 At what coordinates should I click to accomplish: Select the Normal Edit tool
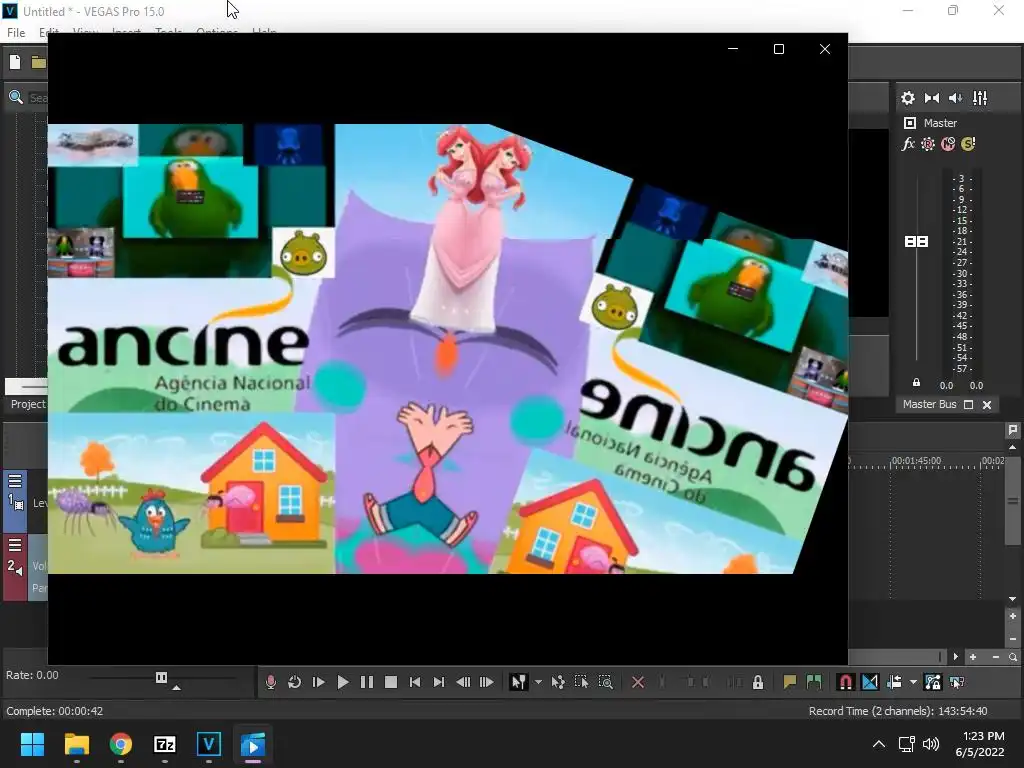pos(519,682)
